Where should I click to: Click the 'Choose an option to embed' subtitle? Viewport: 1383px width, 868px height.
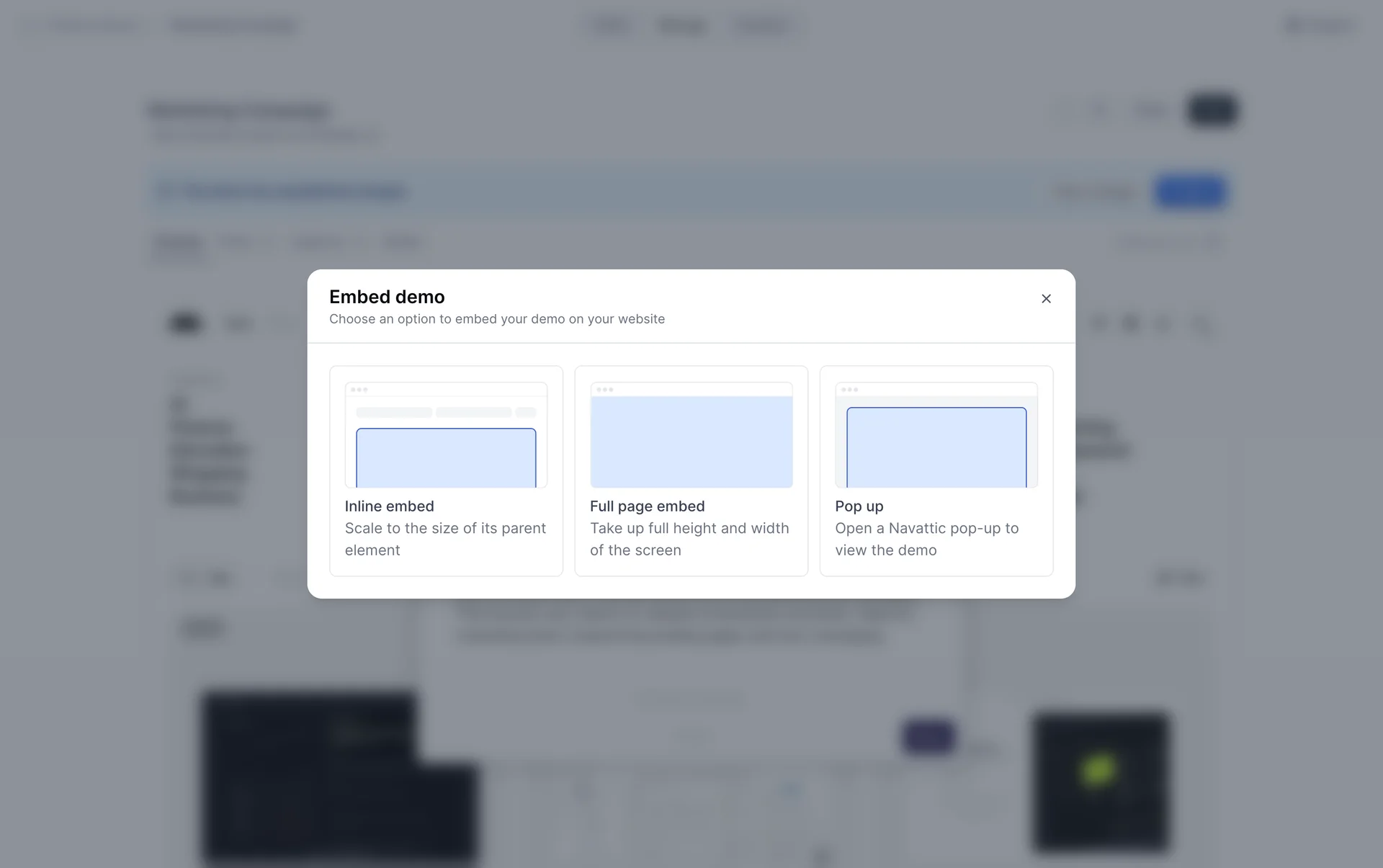(496, 319)
